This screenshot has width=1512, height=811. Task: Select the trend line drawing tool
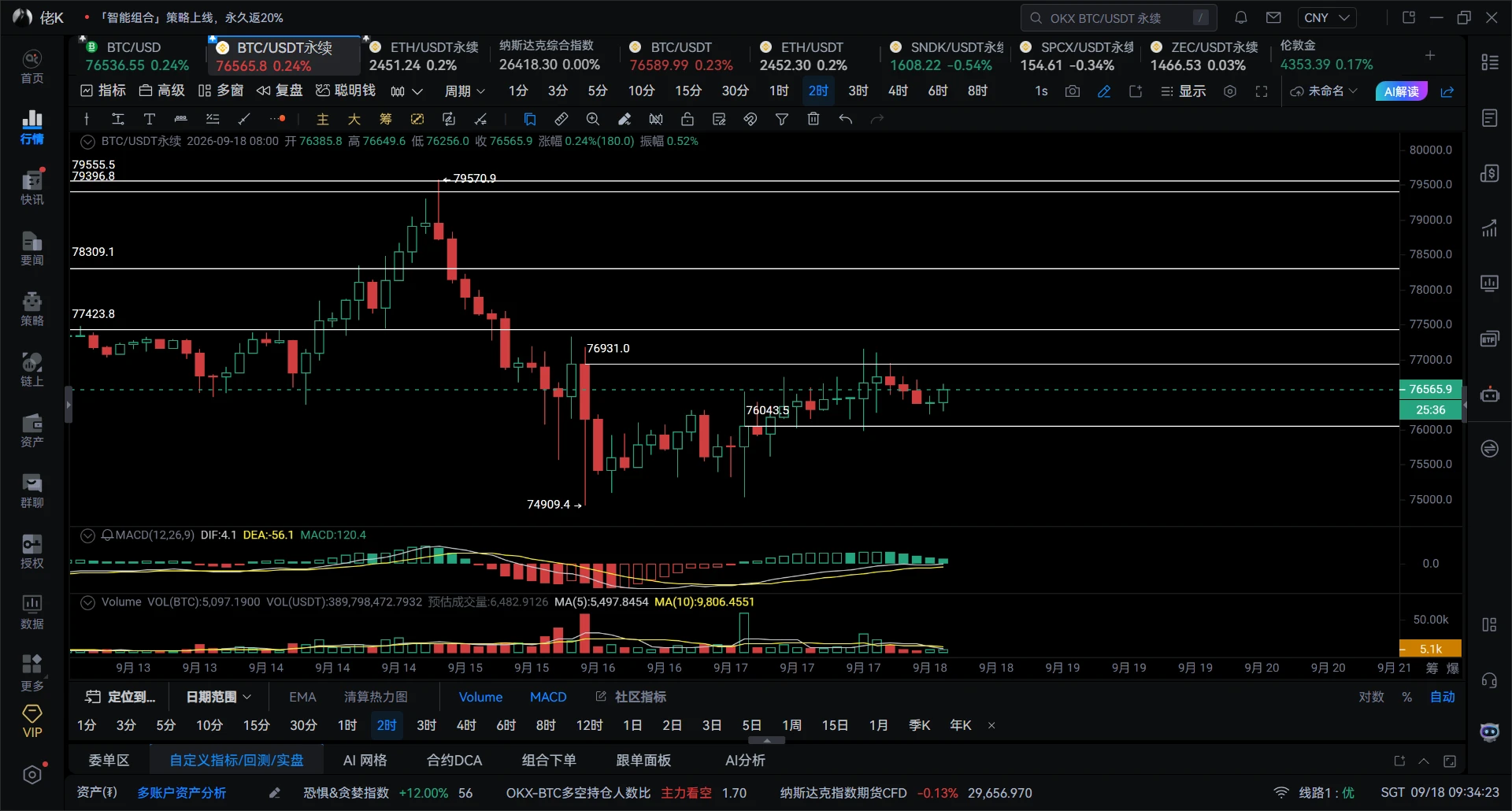244,119
